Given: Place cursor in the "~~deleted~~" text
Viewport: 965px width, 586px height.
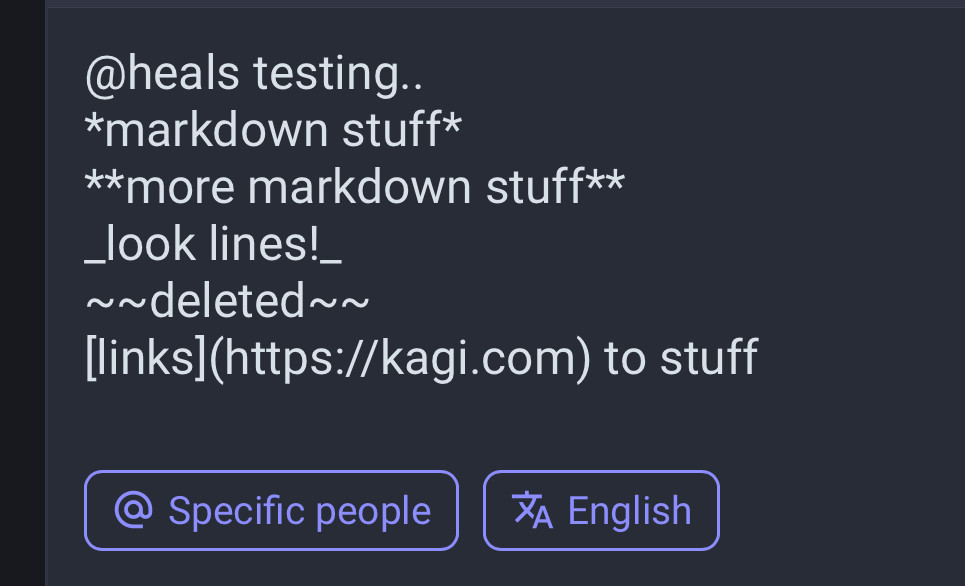Looking at the screenshot, I should pos(227,301).
